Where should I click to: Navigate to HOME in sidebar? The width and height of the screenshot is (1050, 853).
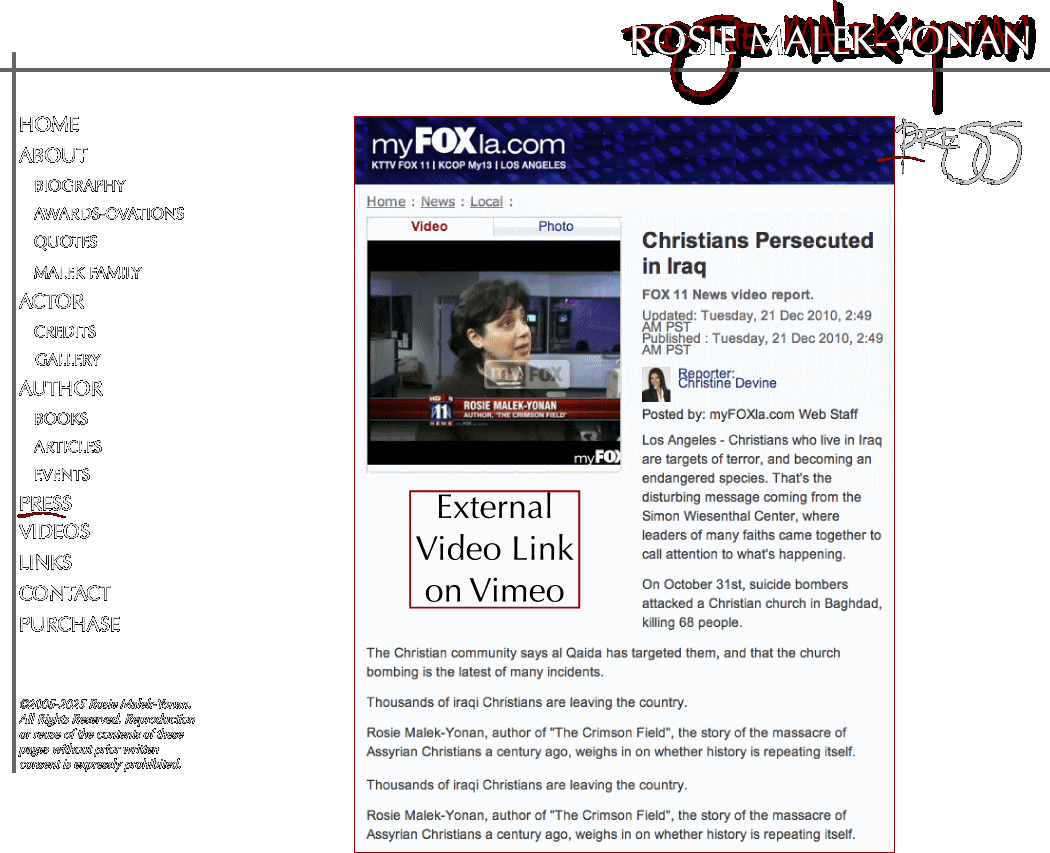49,124
